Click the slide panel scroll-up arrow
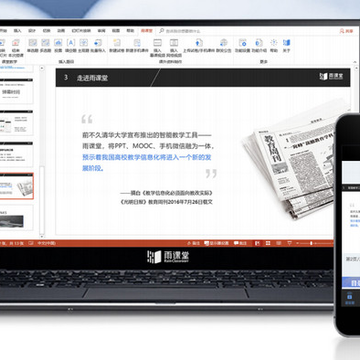Viewport: 360px width, 360px height. coord(42,68)
